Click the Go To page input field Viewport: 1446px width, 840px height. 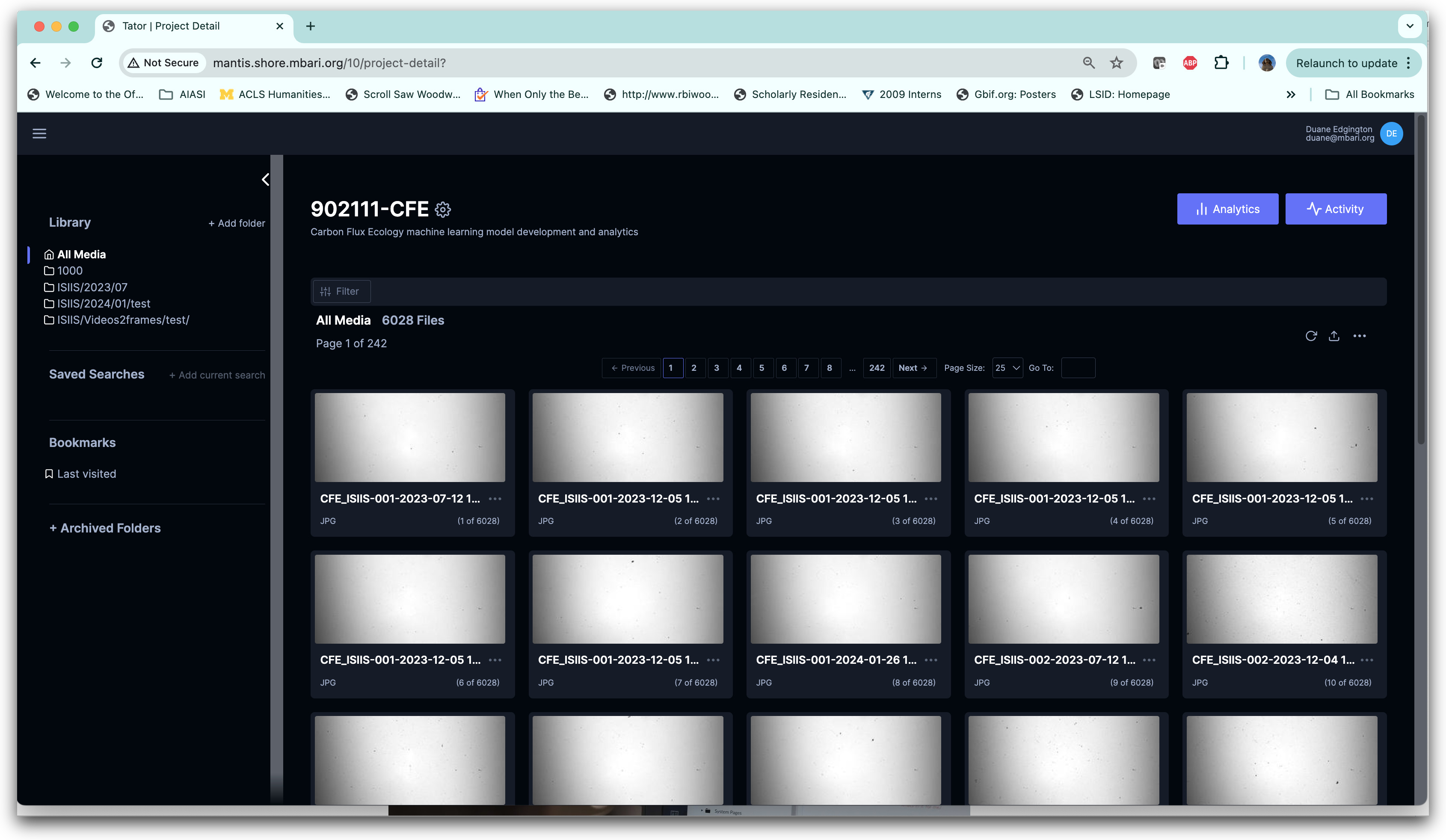(x=1078, y=368)
